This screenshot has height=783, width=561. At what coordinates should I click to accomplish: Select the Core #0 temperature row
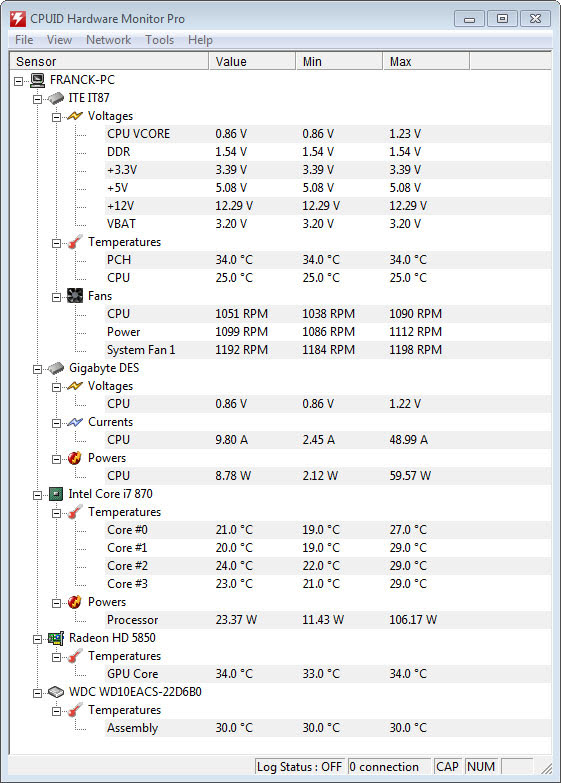coord(328,530)
